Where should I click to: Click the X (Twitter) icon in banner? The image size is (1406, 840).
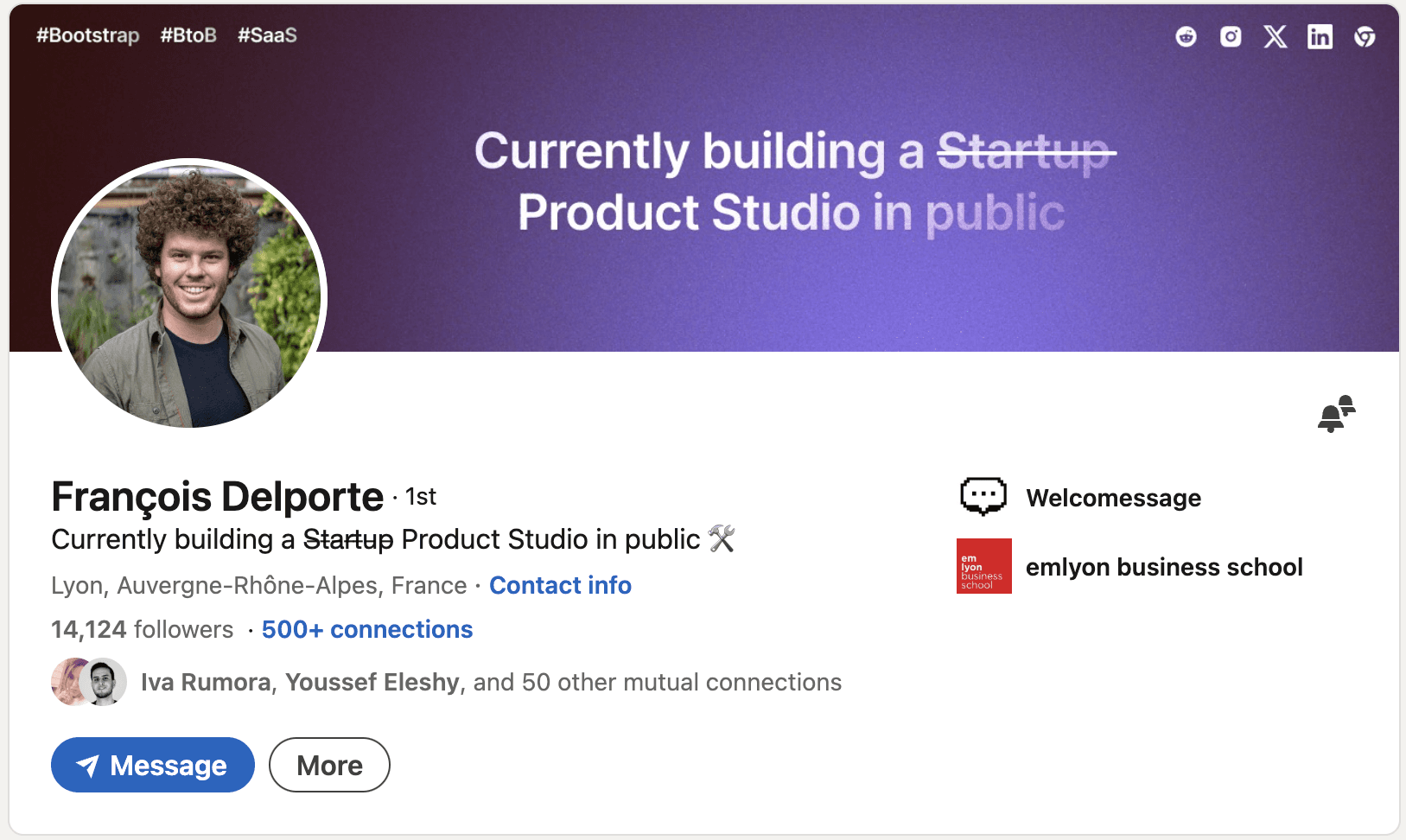tap(1275, 36)
